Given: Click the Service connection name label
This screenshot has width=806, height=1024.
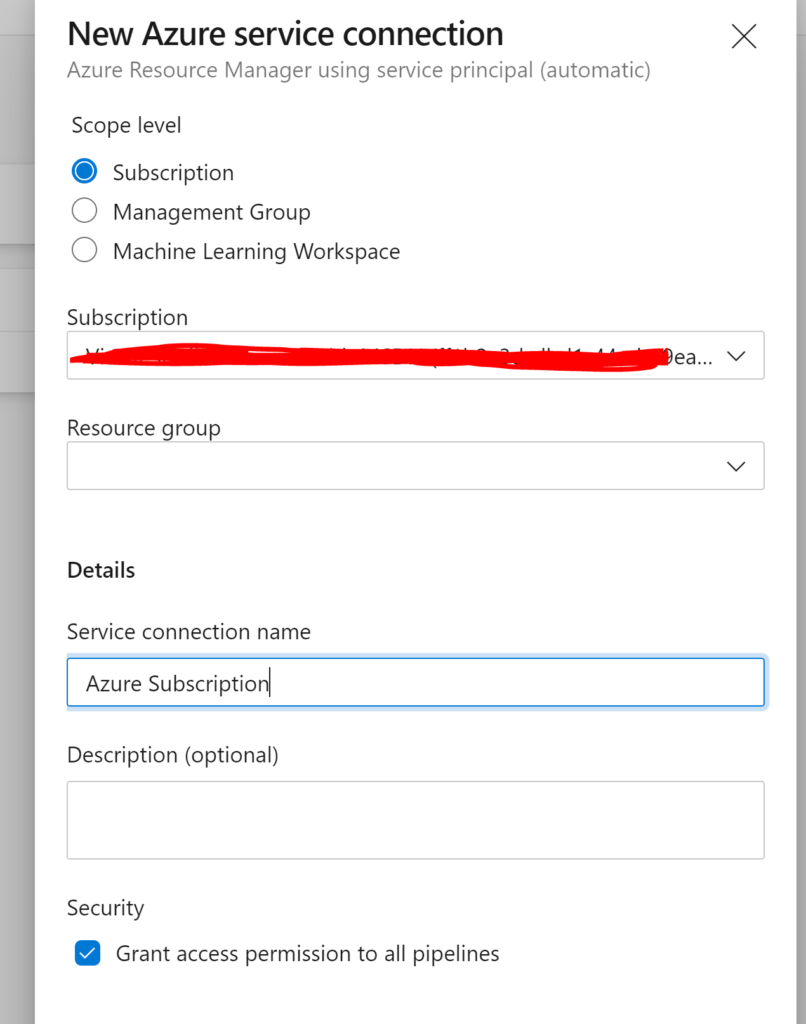Looking at the screenshot, I should (189, 632).
